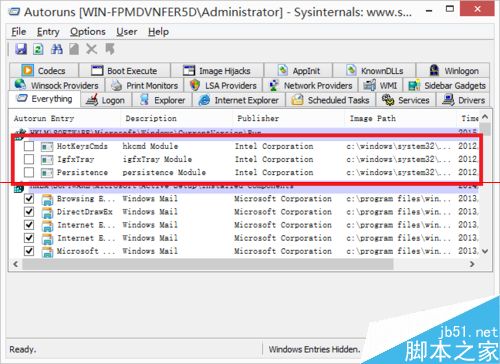Click 'Microsoft Corporation' in the DirectDrawEx row
500x364 pixels.
point(283,212)
